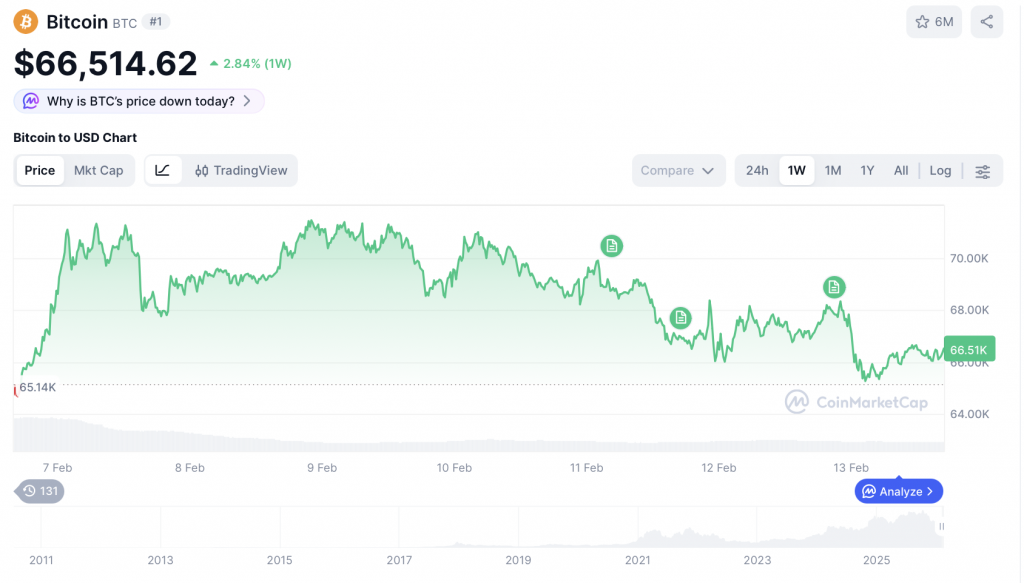This screenshot has height=583, width=1024.
Task: Expand the Compare dropdown
Action: pyautogui.click(x=678, y=170)
